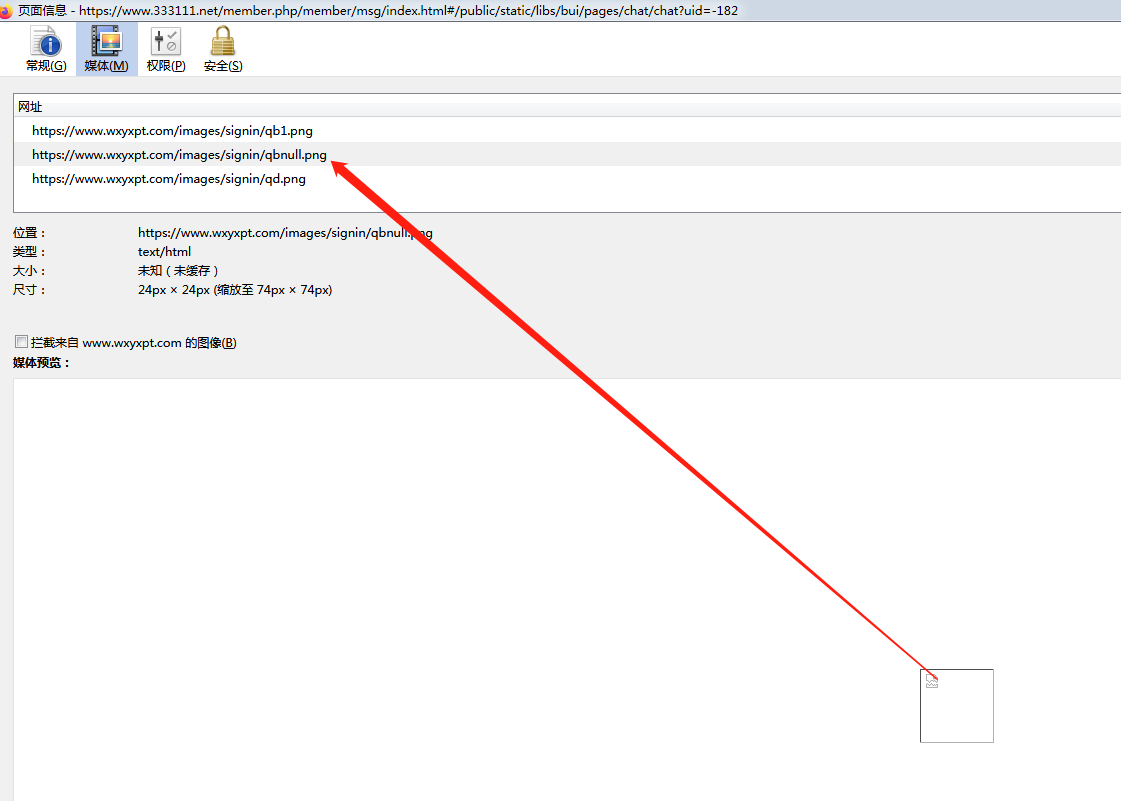Click empty space below qd.png in list
1121x801 pixels.
[x=400, y=200]
